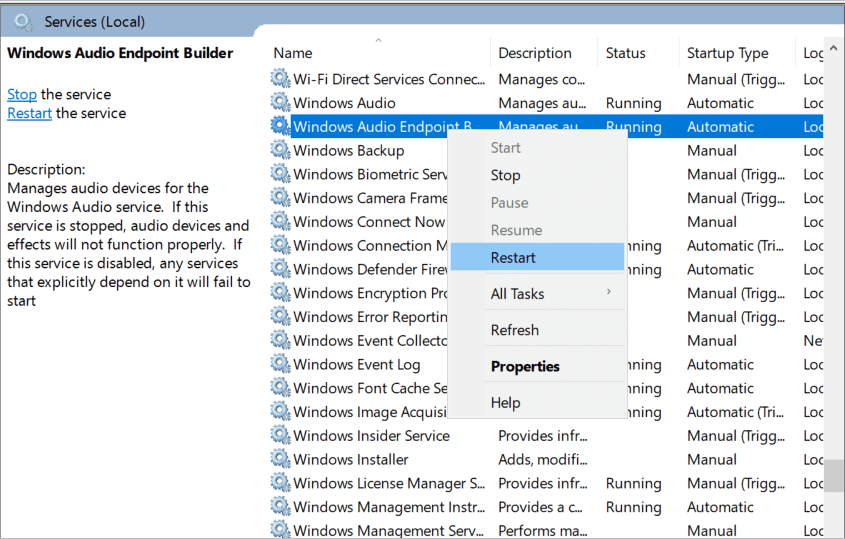Click the Windows Connect Now gear icon
Image resolution: width=845 pixels, height=539 pixels.
pyautogui.click(x=280, y=221)
